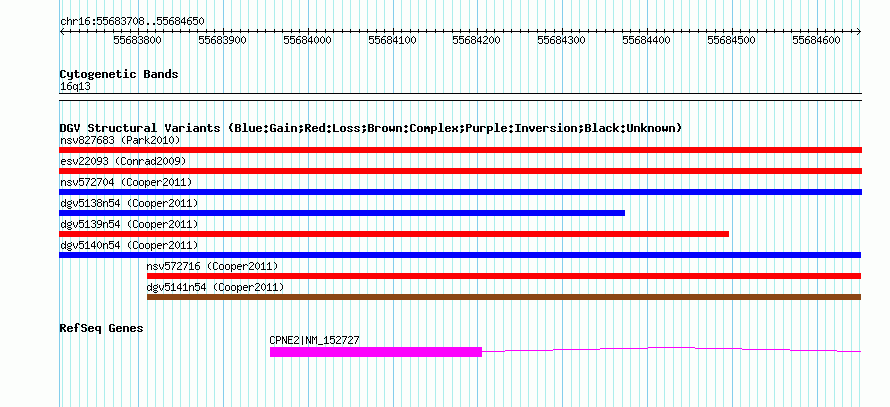Click the nsv572716 (Cooper2011) label
The image size is (890, 407).
click(x=212, y=266)
